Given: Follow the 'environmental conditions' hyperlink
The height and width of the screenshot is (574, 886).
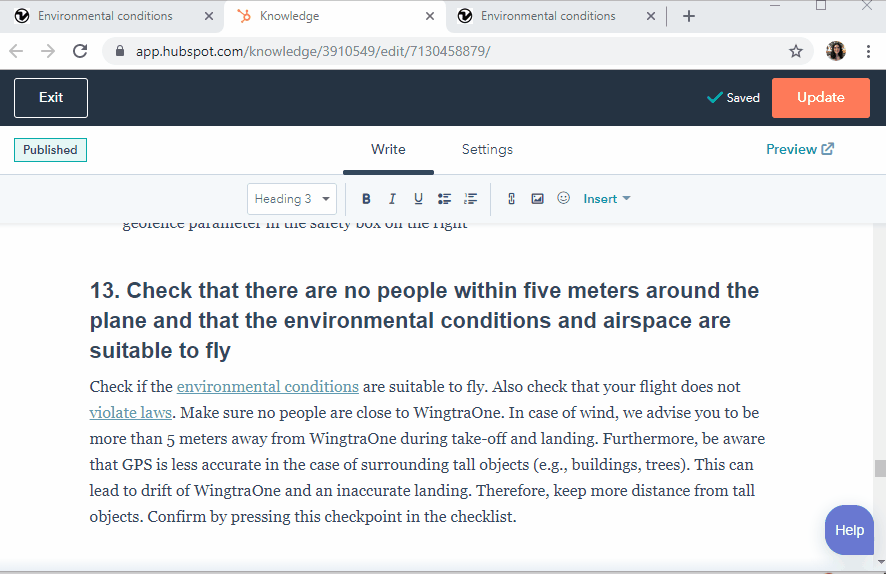Looking at the screenshot, I should click(x=267, y=386).
